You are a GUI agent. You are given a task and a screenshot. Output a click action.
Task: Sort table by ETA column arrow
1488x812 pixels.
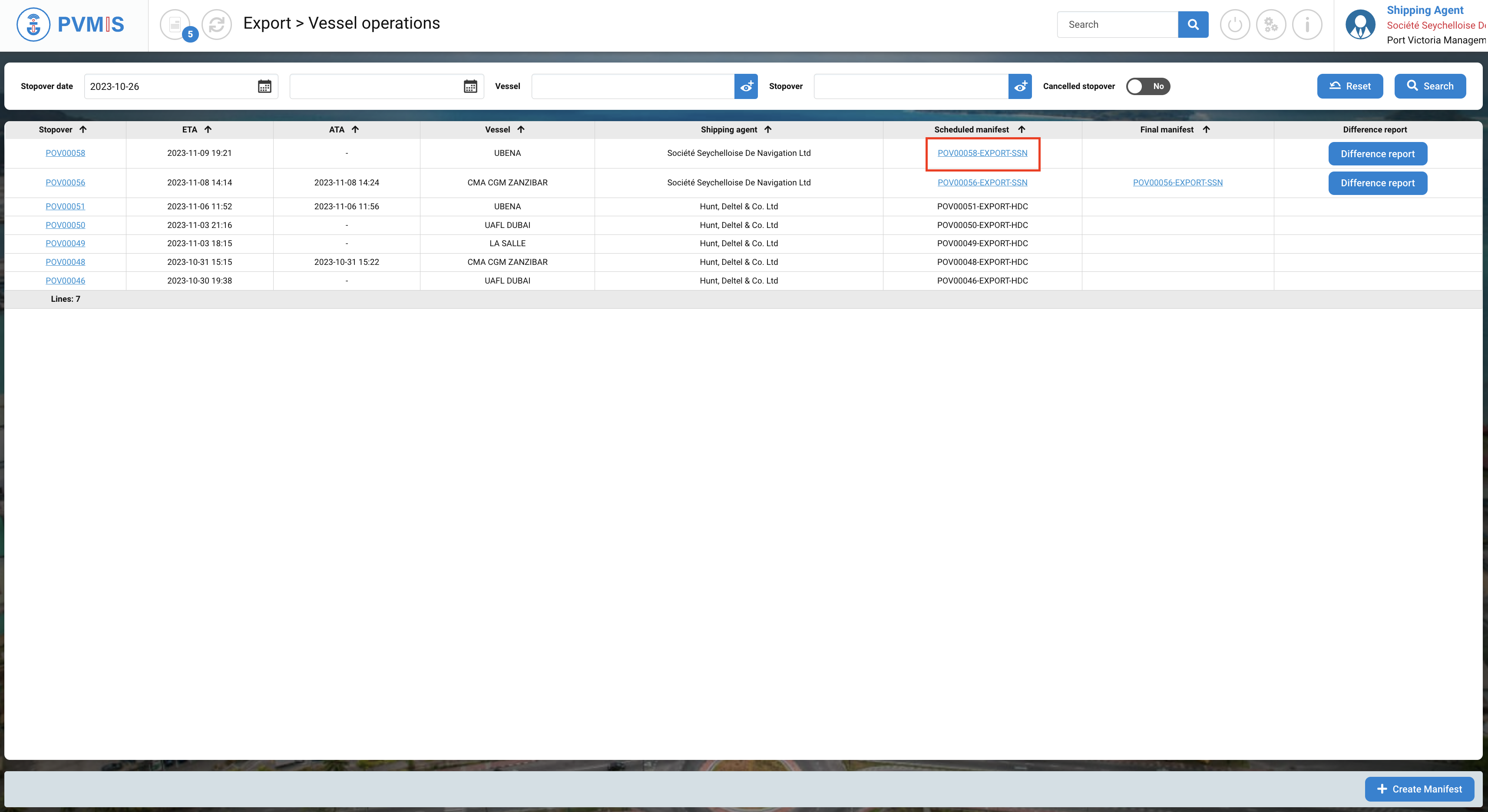[x=208, y=129]
